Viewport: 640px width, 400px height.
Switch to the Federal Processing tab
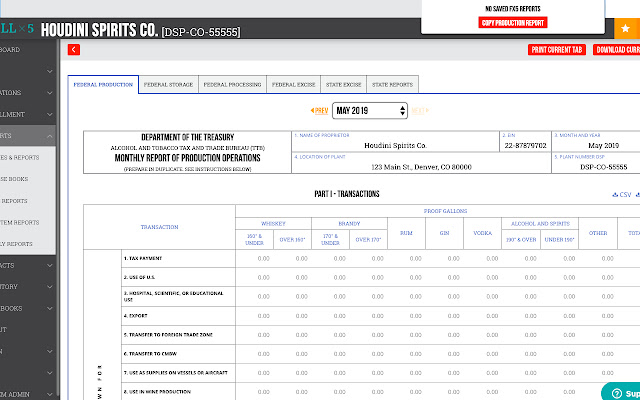tap(232, 84)
